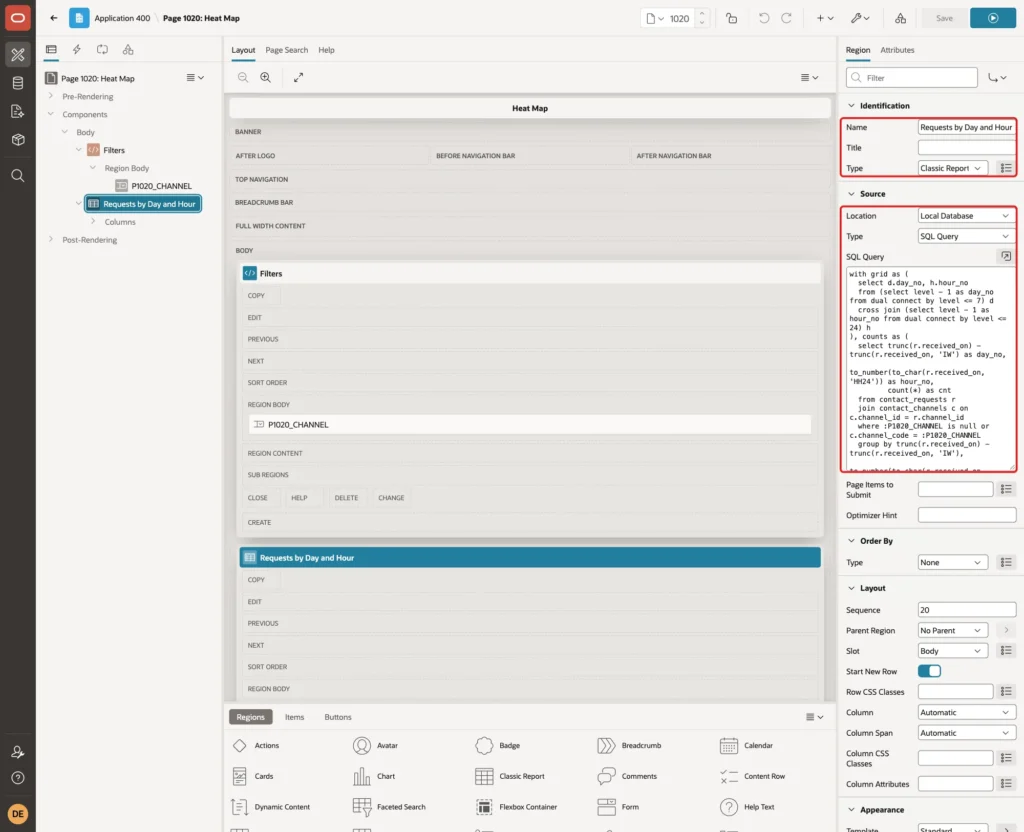This screenshot has height=832, width=1024.
Task: Select the Avatar region in gallery
Action: [x=375, y=745]
